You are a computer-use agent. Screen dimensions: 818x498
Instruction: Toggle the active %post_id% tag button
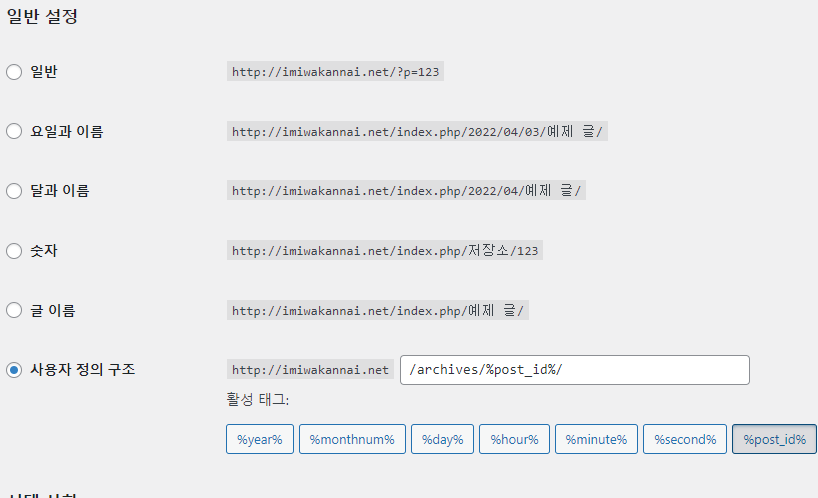774,439
